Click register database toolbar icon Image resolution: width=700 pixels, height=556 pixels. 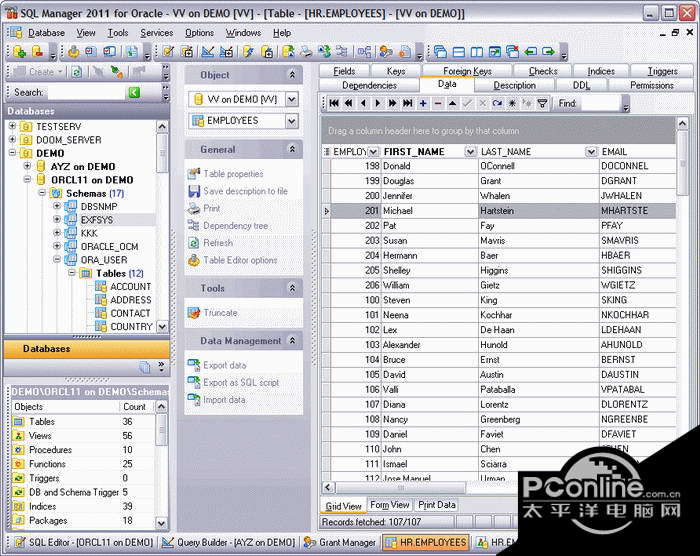[20, 52]
